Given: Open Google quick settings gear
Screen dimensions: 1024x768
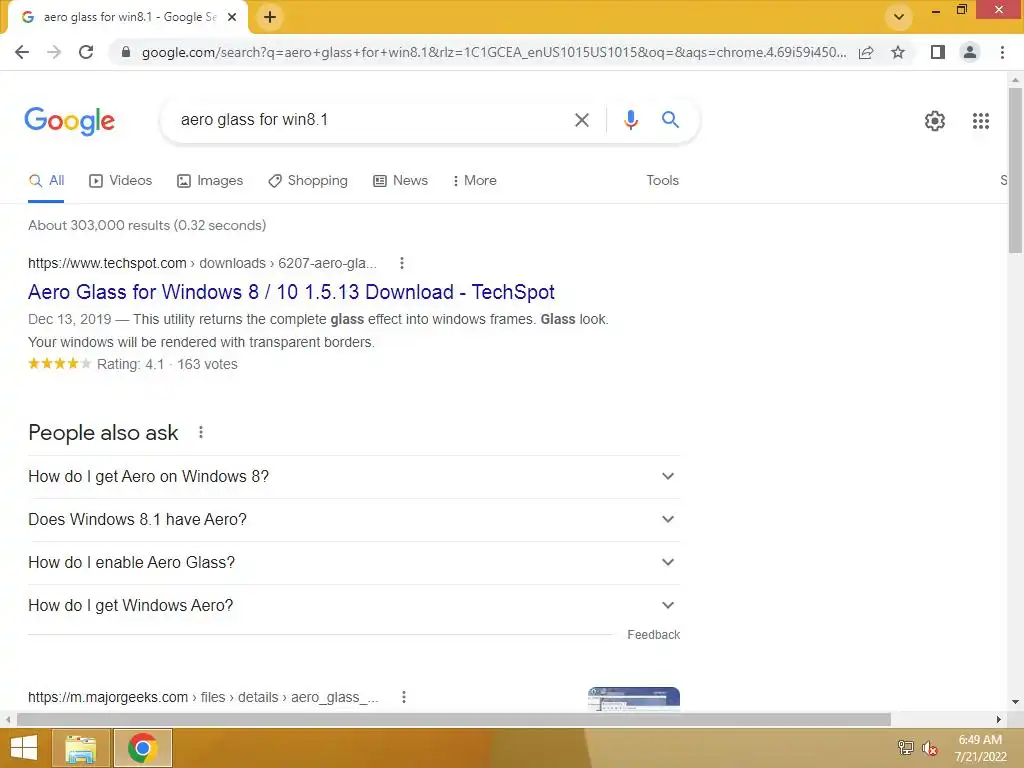Looking at the screenshot, I should click(935, 121).
